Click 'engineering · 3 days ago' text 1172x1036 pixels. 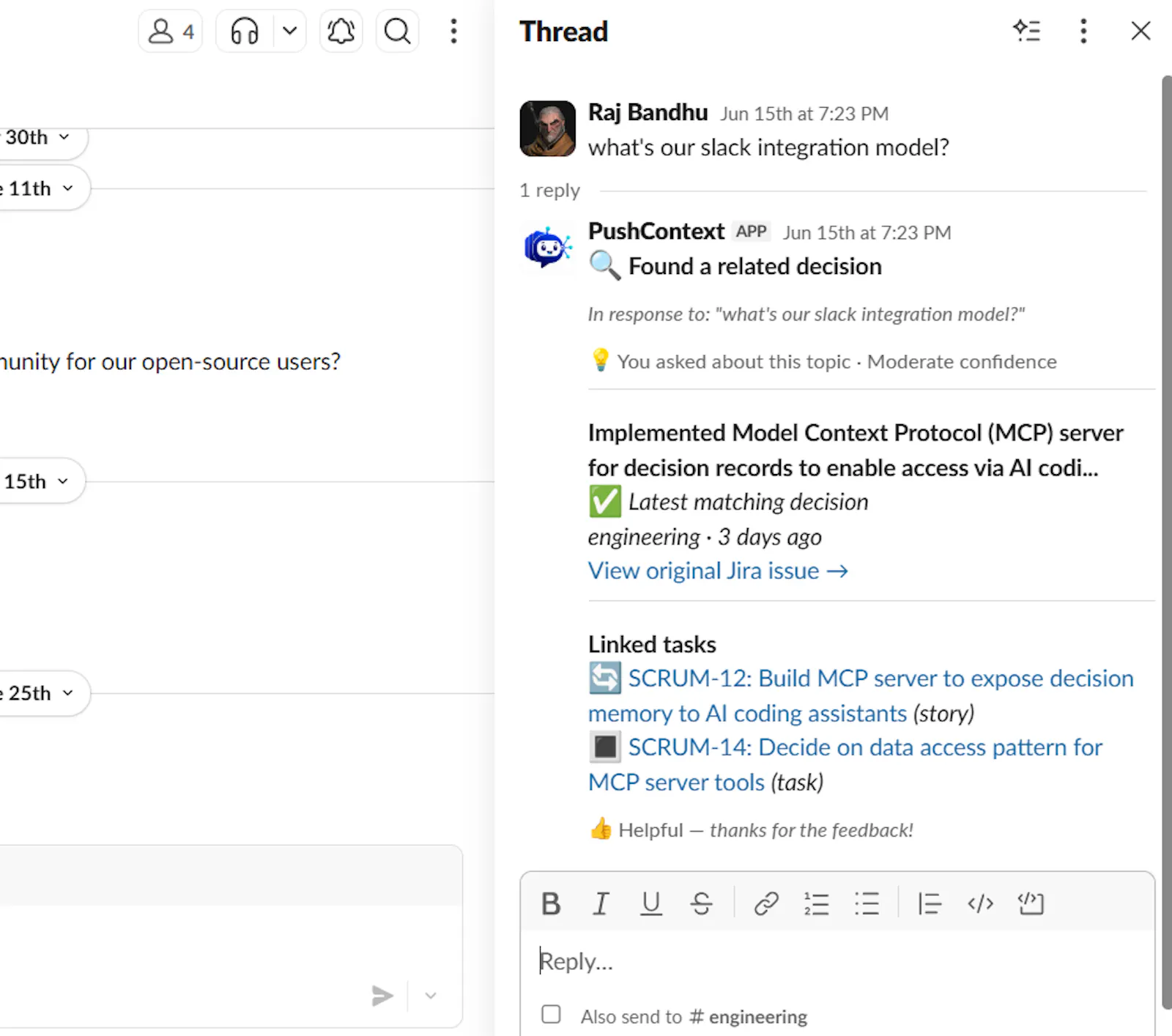pos(705,537)
